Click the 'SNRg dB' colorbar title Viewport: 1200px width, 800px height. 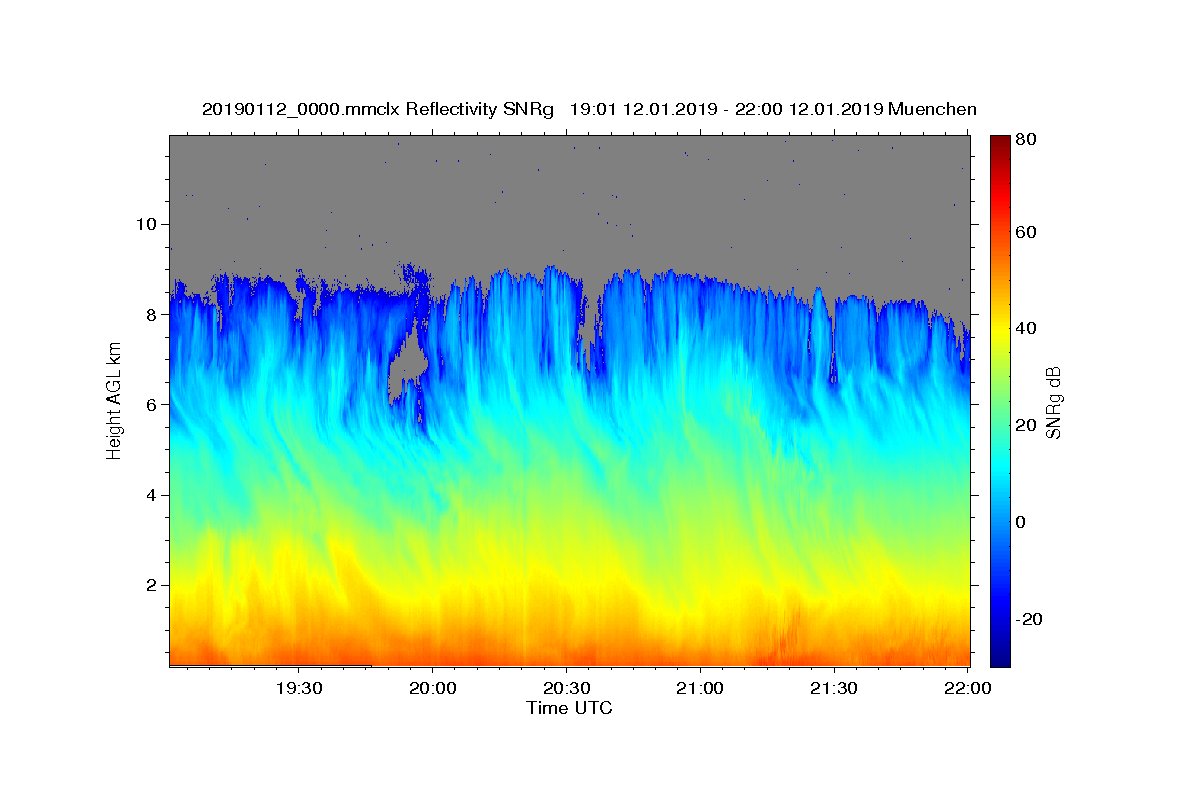point(1054,402)
